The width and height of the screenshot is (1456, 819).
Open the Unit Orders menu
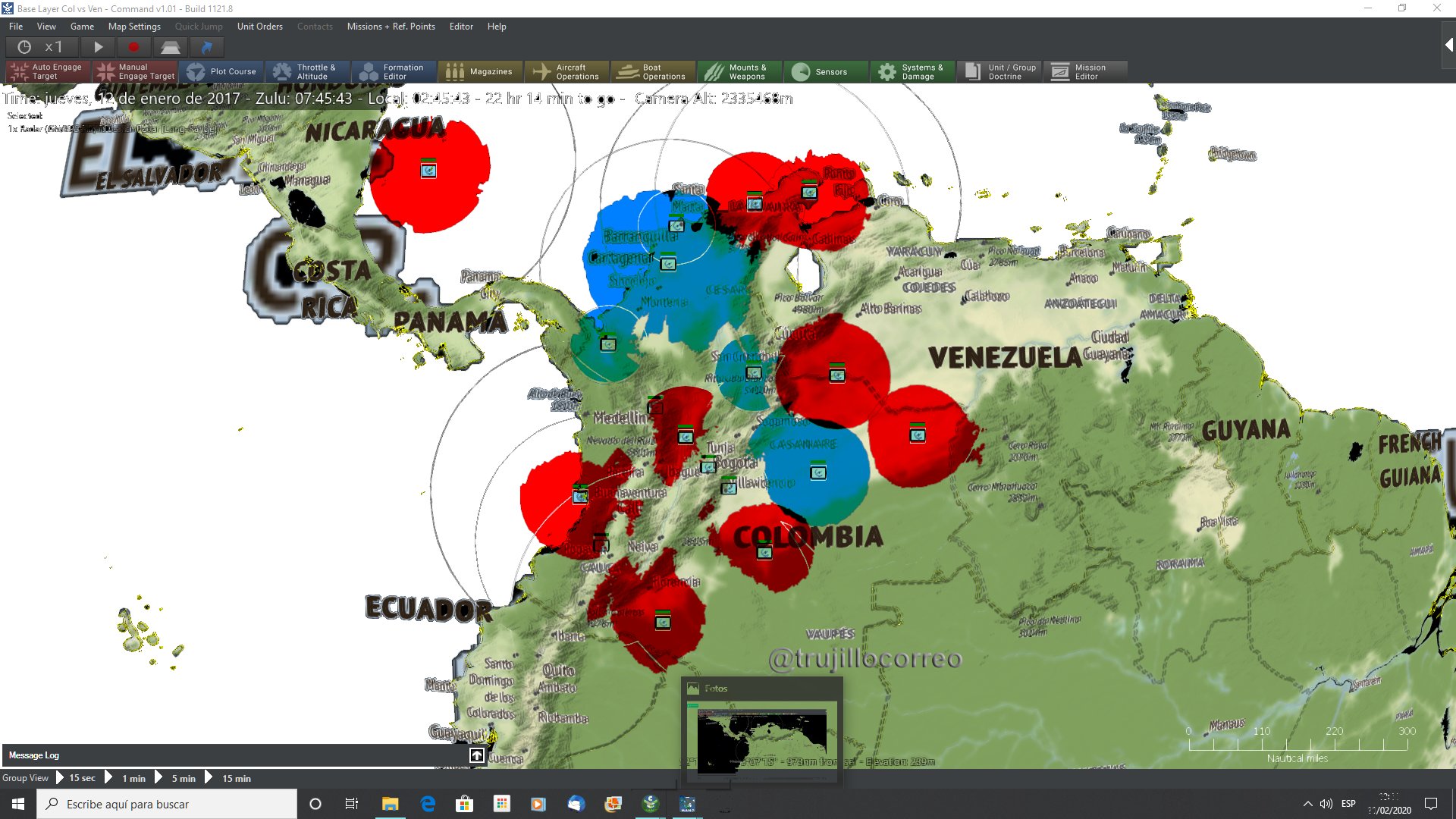tap(259, 26)
